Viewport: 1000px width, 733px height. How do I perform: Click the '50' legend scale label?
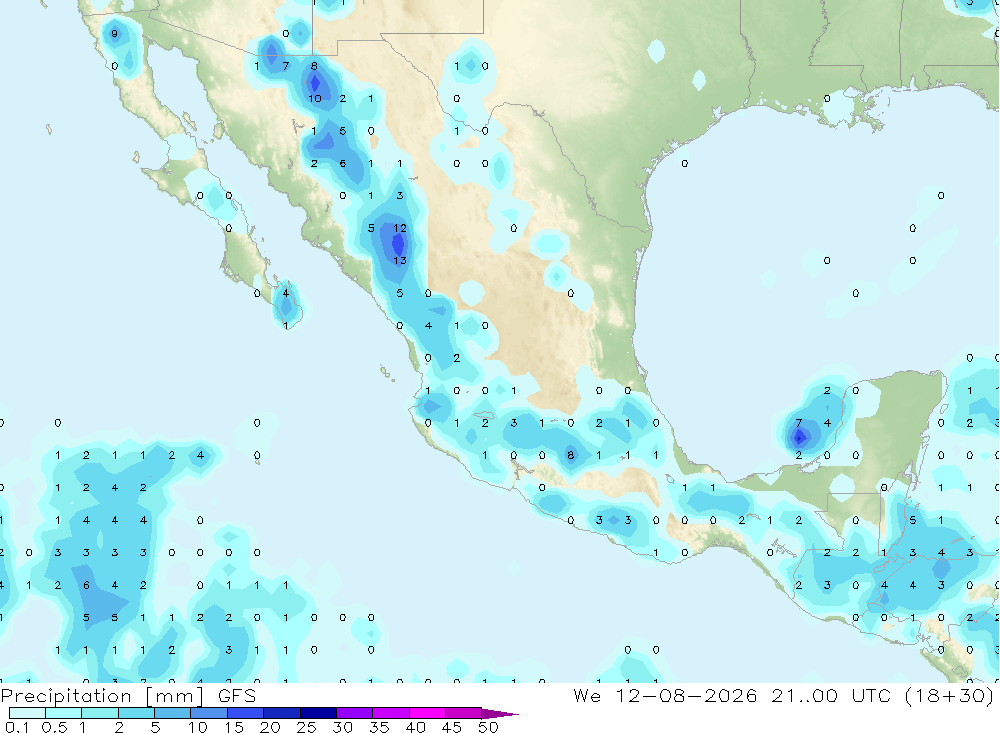coord(488,727)
